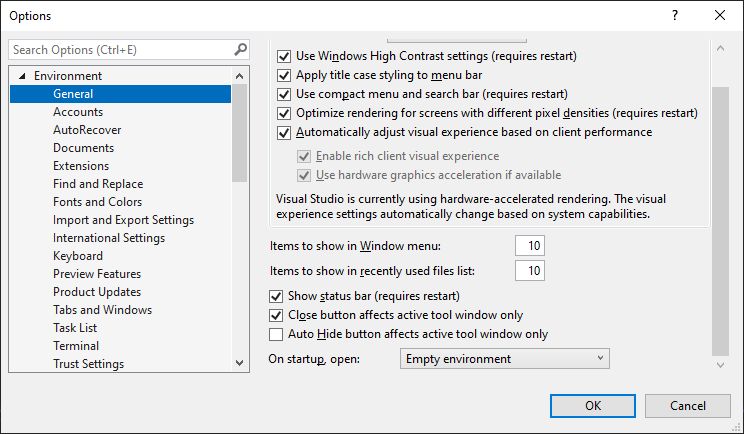Select Extensions in the options tree

(81, 166)
